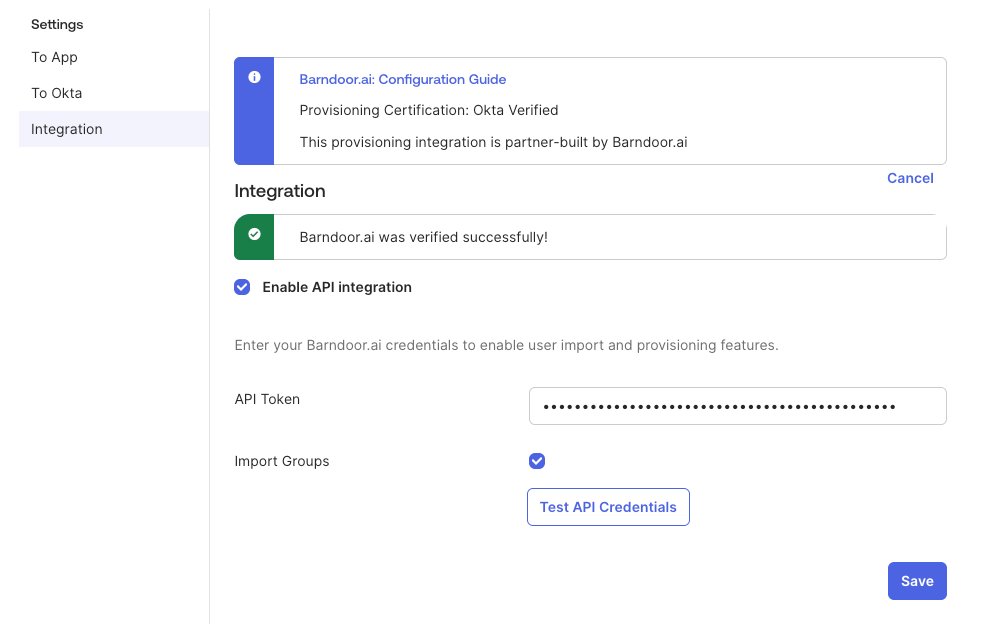This screenshot has height=636, width=991.
Task: Open Barndoor.ai Configuration Guide link
Action: (403, 80)
